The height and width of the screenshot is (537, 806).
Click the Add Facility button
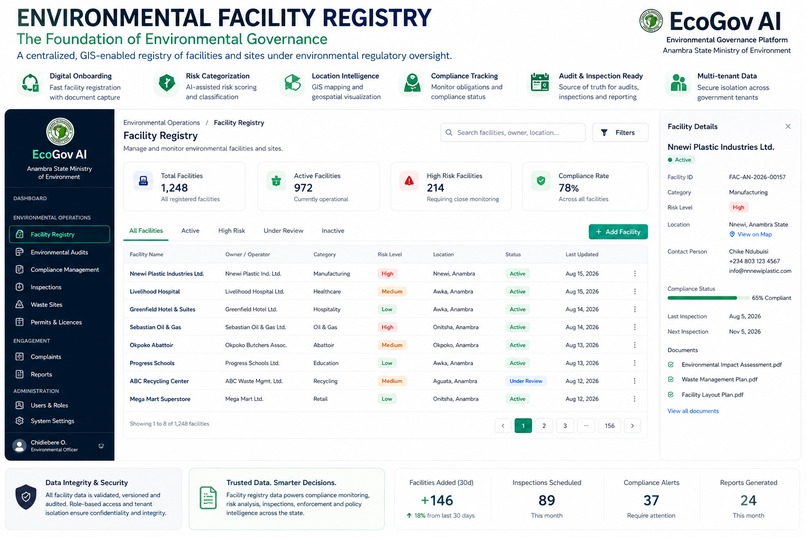pyautogui.click(x=618, y=232)
